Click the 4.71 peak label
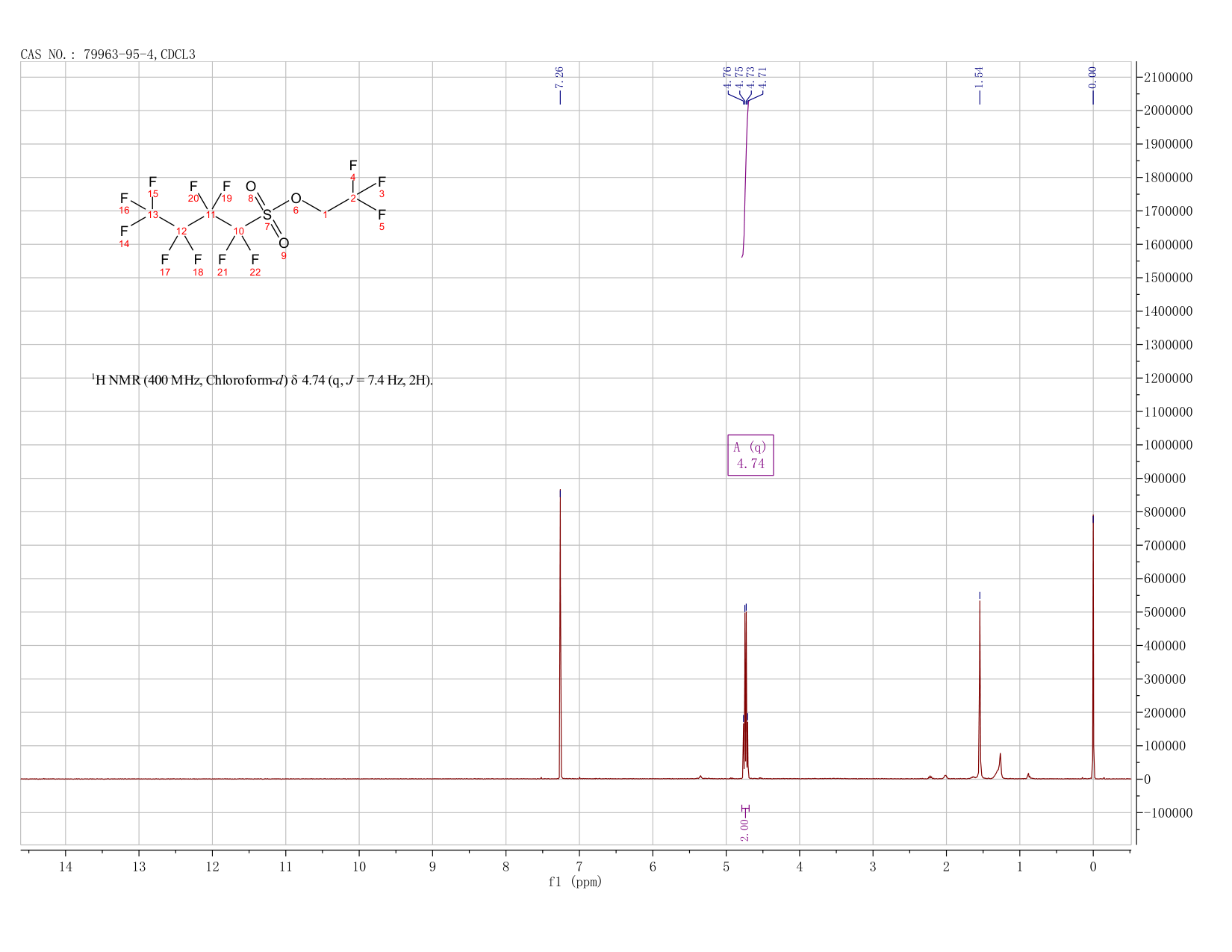 (x=763, y=77)
